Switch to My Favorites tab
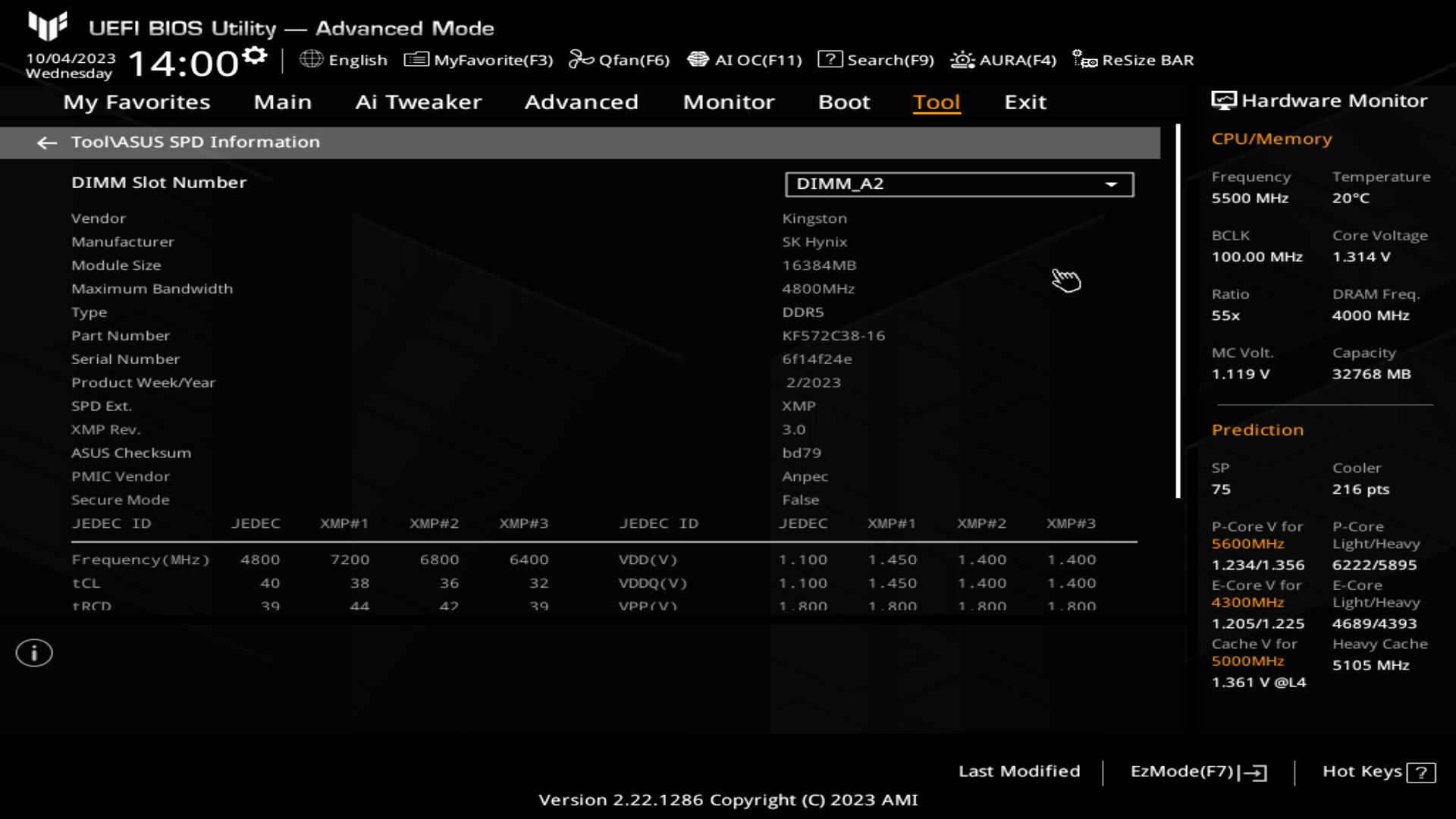 tap(136, 102)
